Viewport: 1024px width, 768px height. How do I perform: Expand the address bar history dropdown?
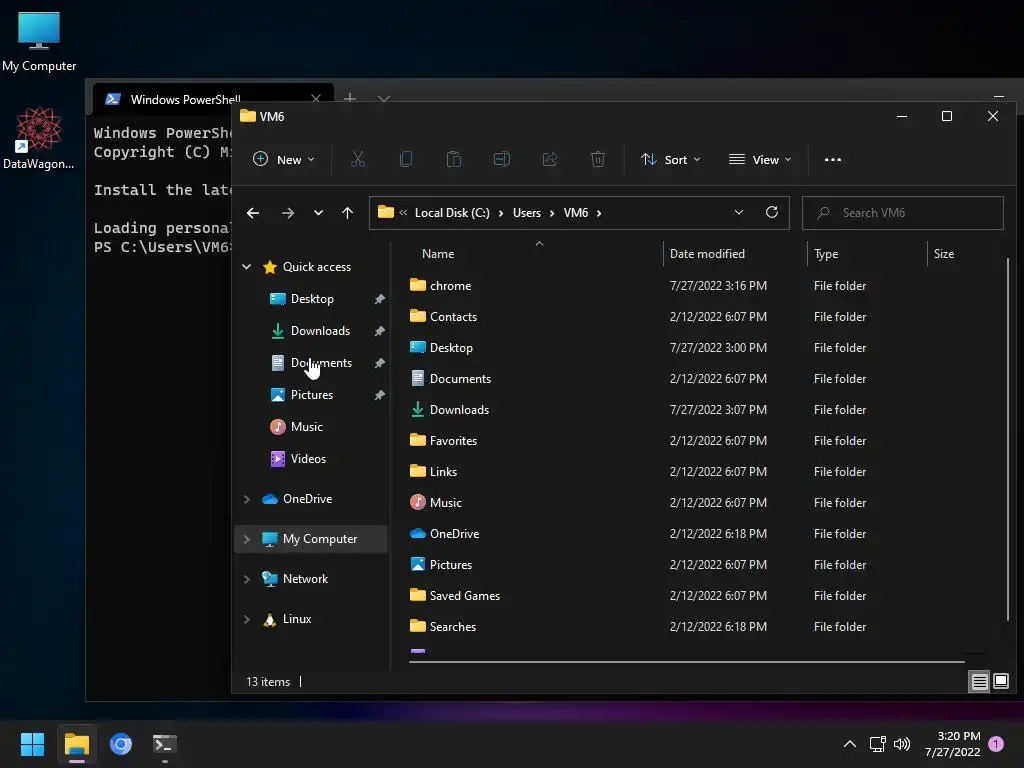pyautogui.click(x=739, y=212)
